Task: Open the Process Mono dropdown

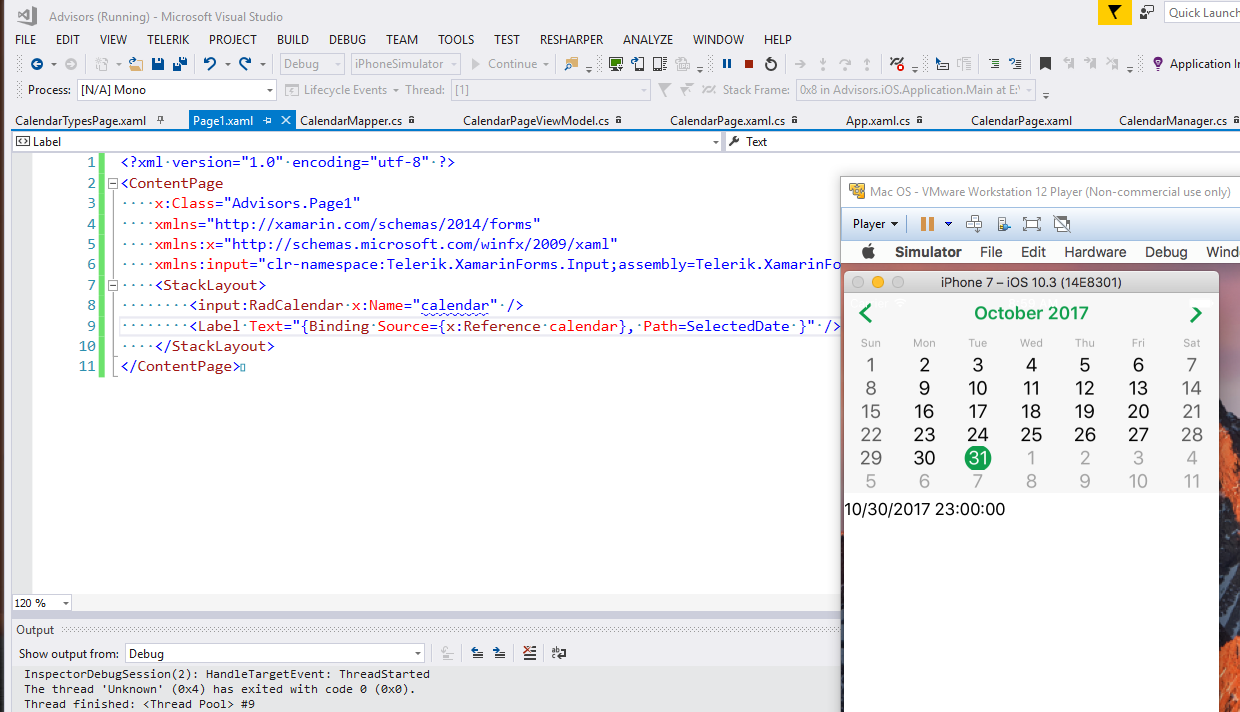Action: pyautogui.click(x=270, y=90)
